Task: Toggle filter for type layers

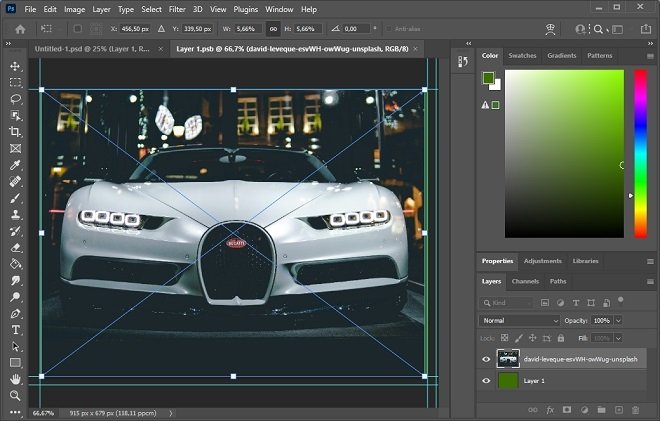Action: [x=576, y=303]
